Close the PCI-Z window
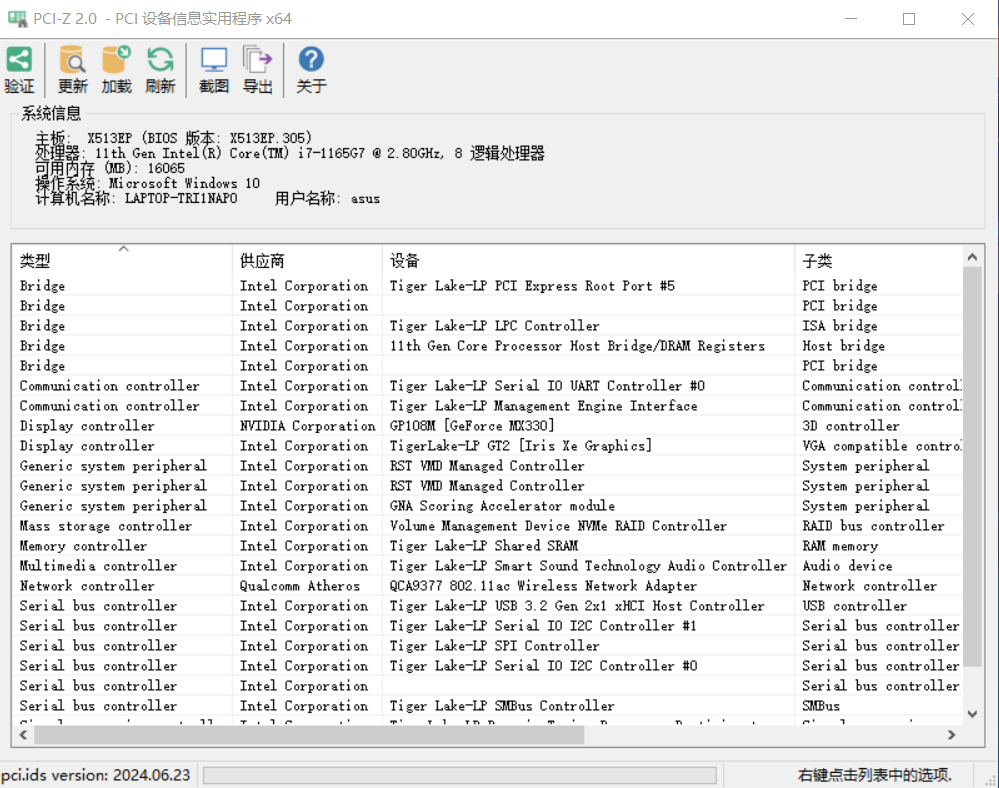Image resolution: width=999 pixels, height=788 pixels. tap(968, 18)
